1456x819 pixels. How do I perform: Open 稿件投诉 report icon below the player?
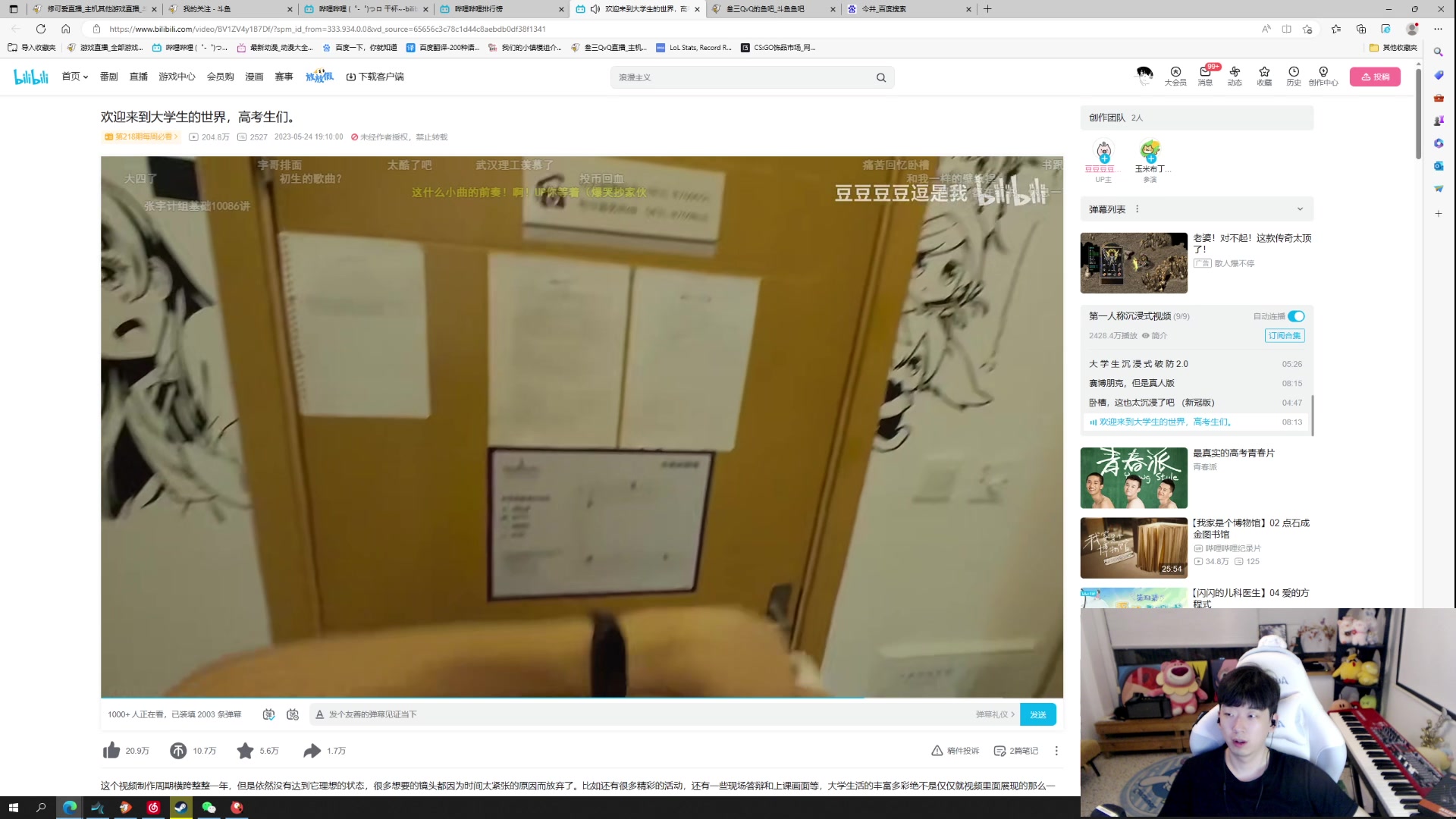(x=936, y=750)
